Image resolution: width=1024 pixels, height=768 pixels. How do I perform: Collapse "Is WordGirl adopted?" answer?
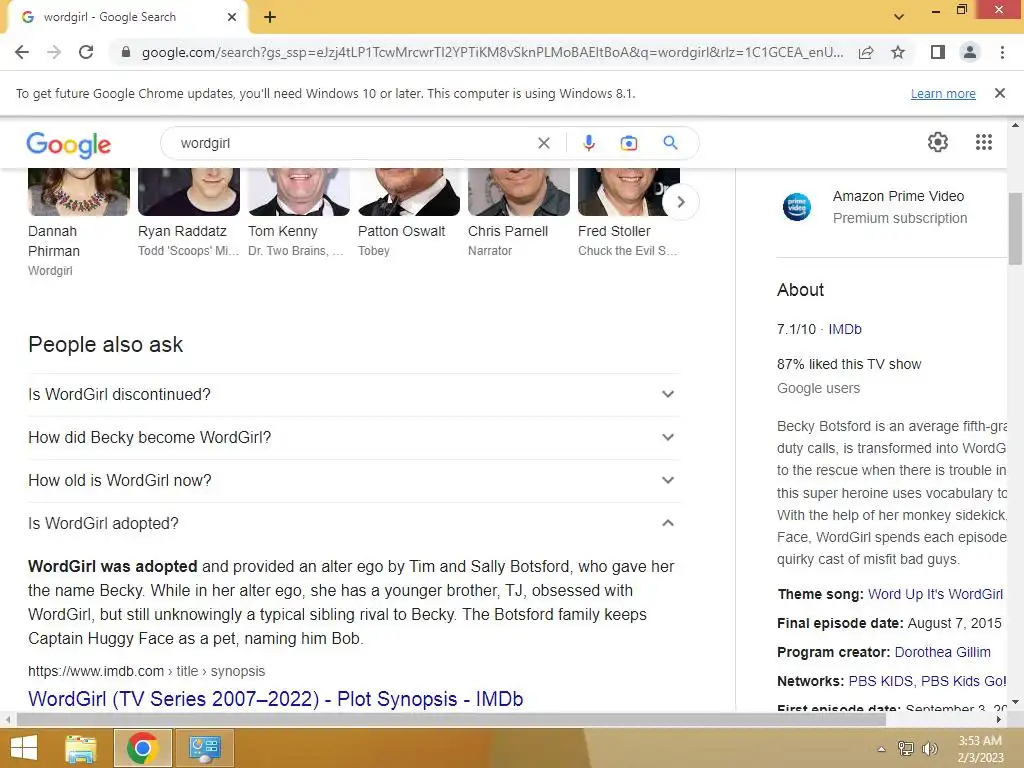[x=354, y=524]
